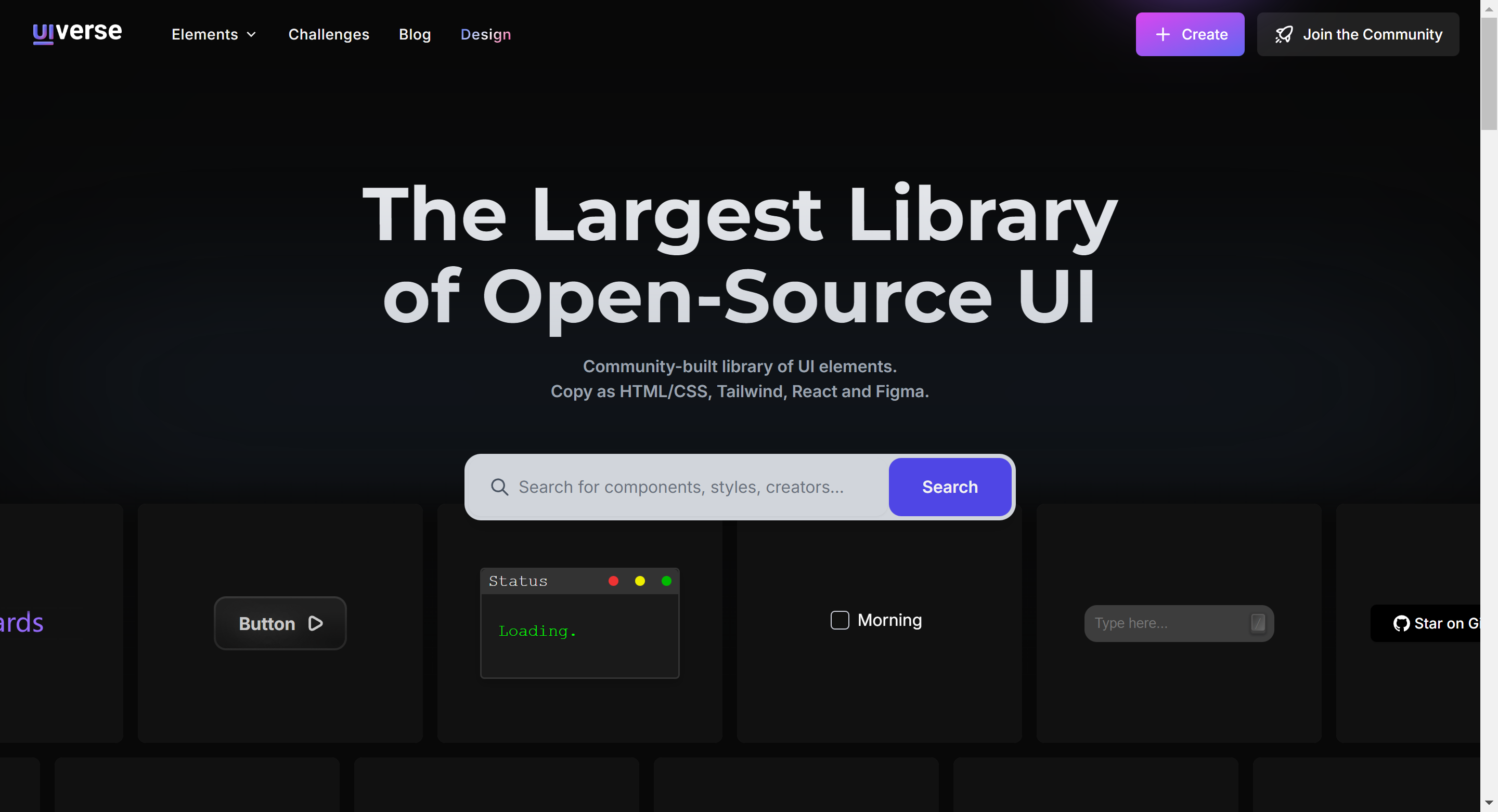
Task: Click the red dot in Status window
Action: pos(613,581)
